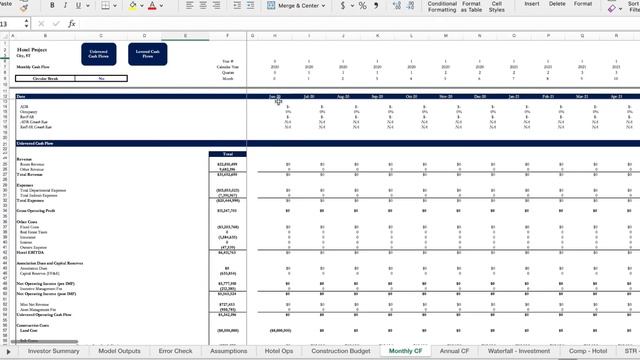Increase decimal places
640x360 pixels.
397,5
